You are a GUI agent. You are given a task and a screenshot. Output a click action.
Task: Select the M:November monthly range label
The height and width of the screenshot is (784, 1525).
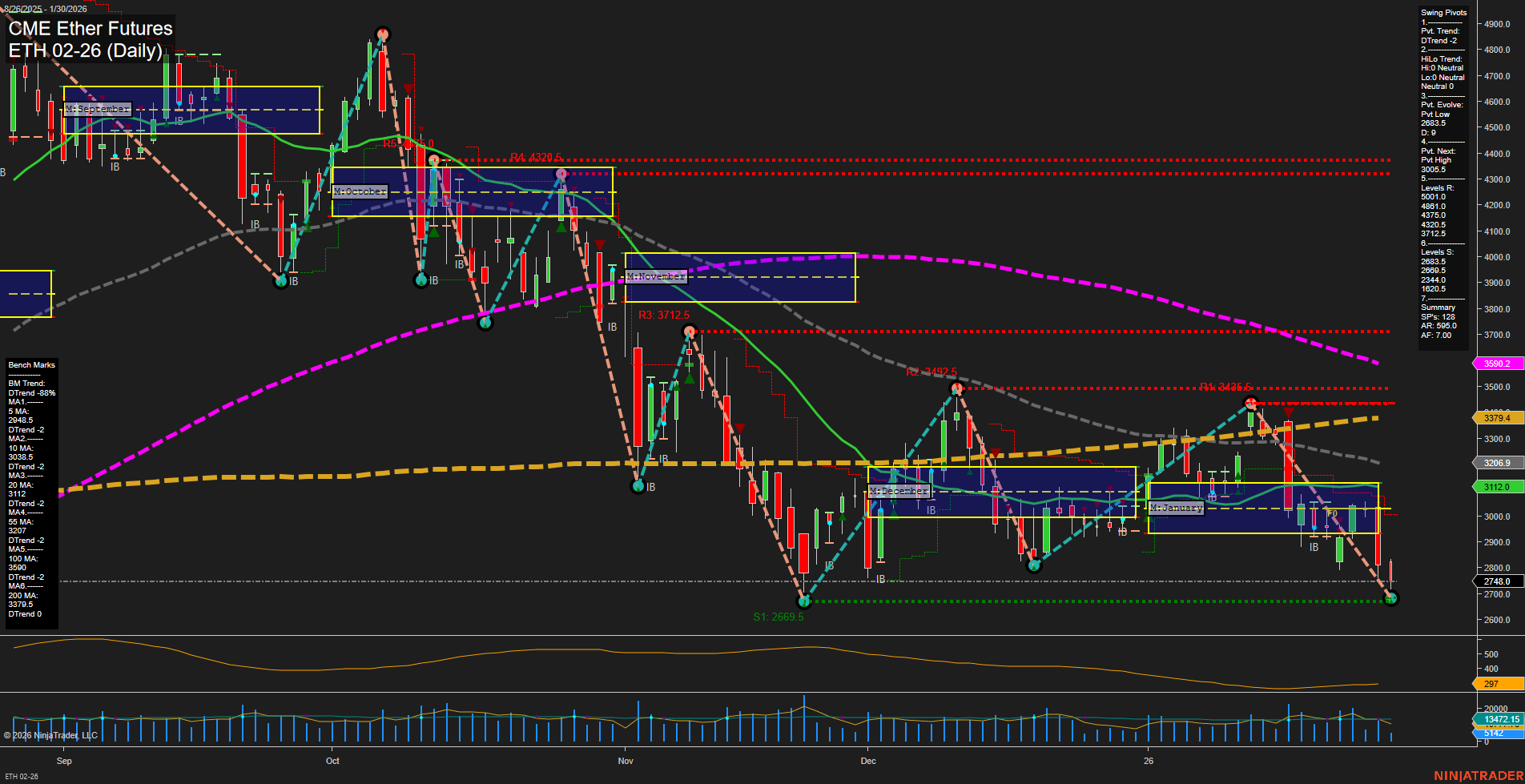tap(655, 276)
